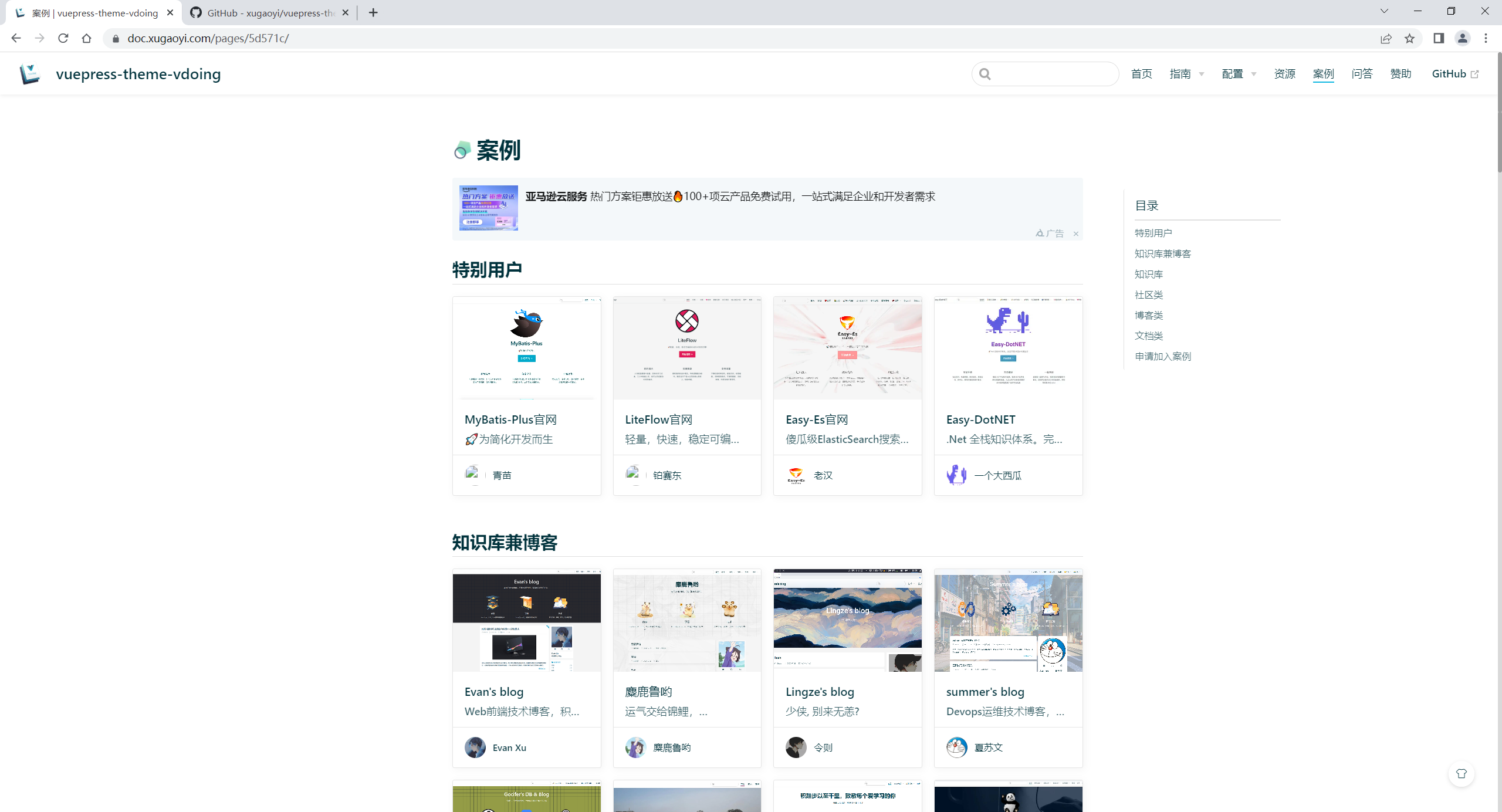Image resolution: width=1502 pixels, height=812 pixels.
Task: Click the site lock icon in address bar
Action: [x=116, y=39]
